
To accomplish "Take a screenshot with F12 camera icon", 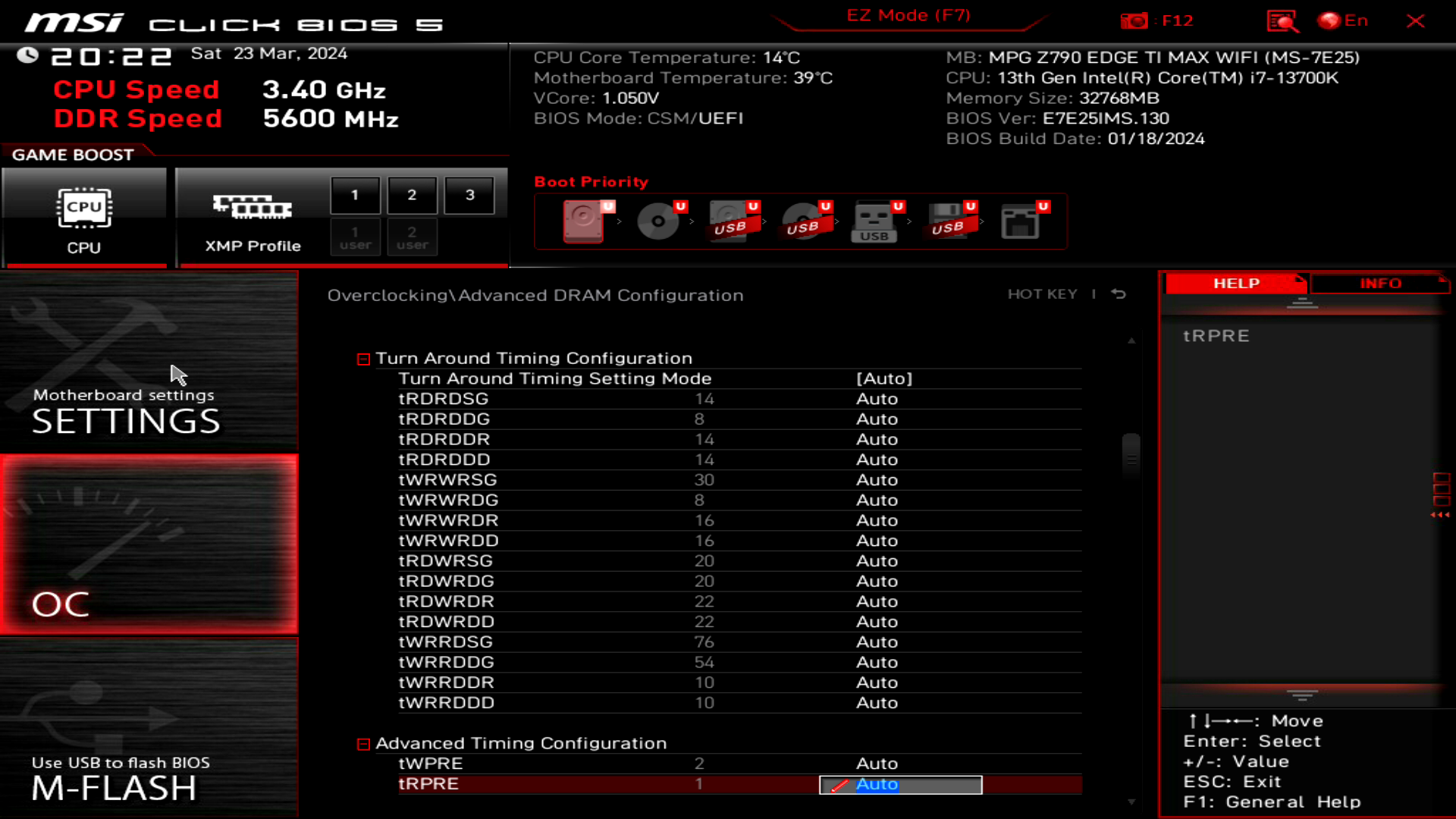I will pyautogui.click(x=1134, y=21).
